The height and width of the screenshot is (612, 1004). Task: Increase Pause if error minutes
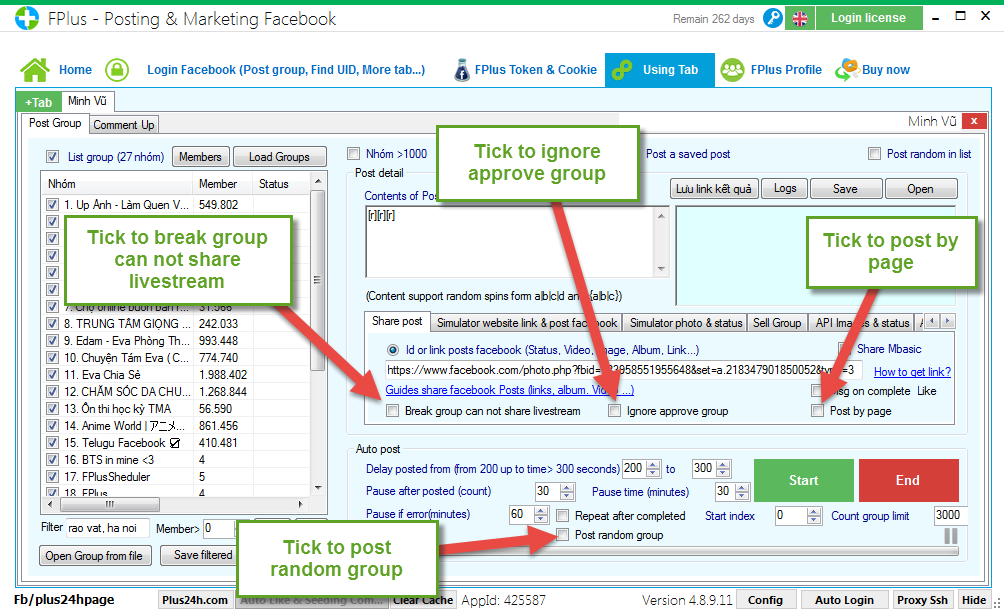541,511
